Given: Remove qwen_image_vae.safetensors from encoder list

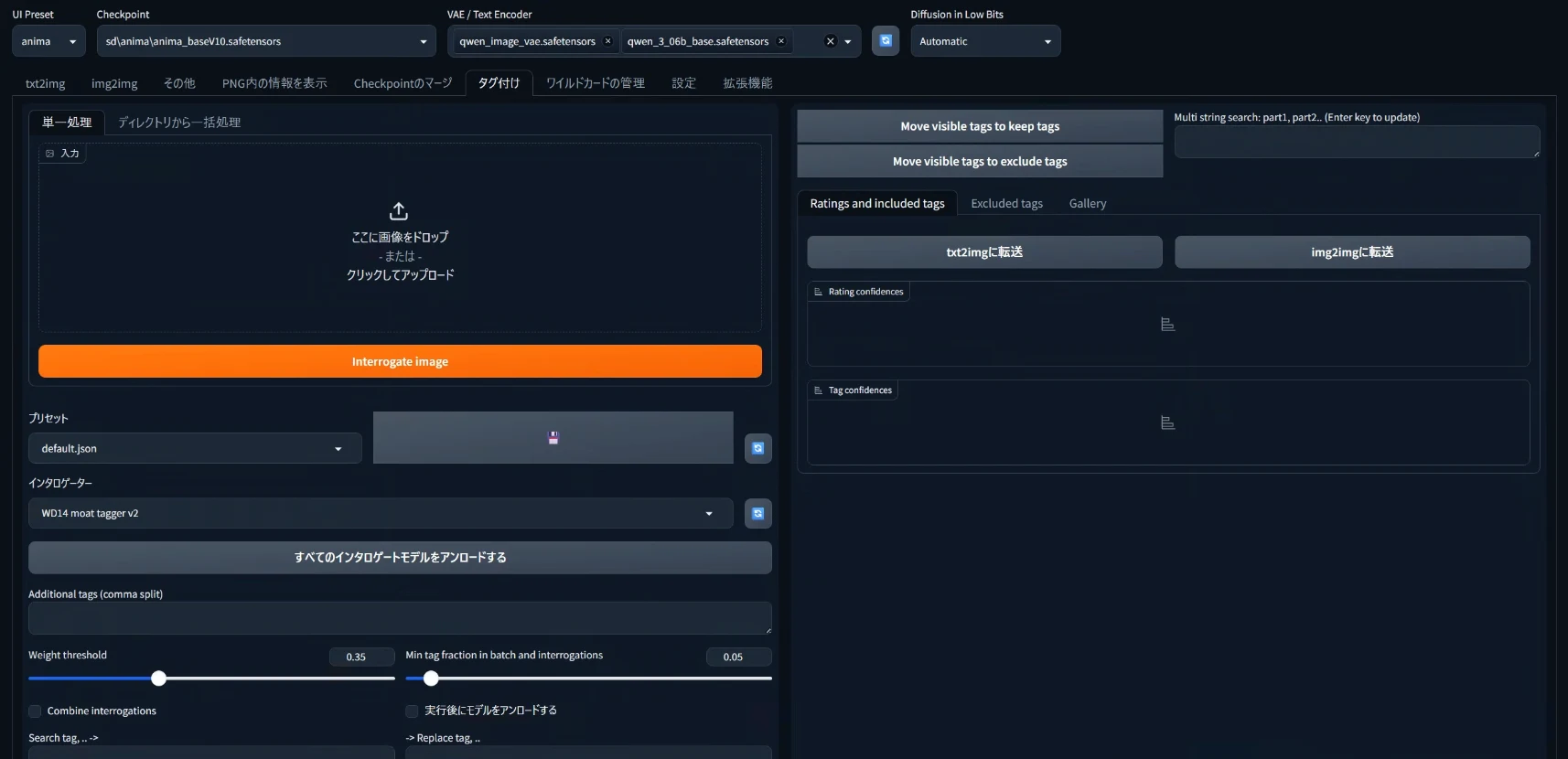Looking at the screenshot, I should (x=607, y=41).
